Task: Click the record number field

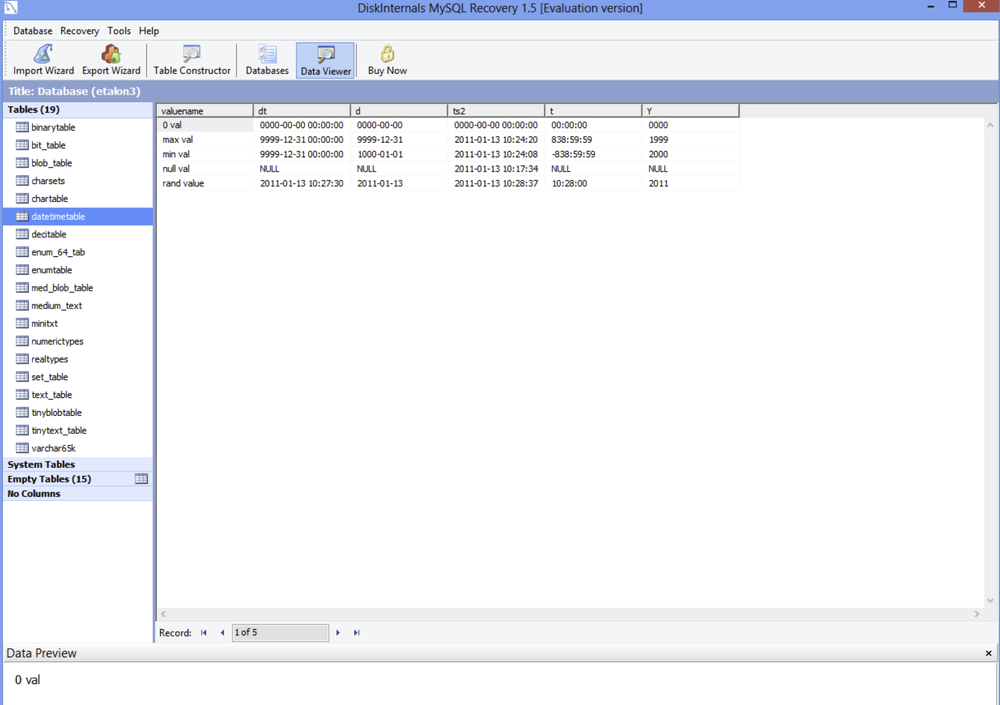Action: click(280, 633)
